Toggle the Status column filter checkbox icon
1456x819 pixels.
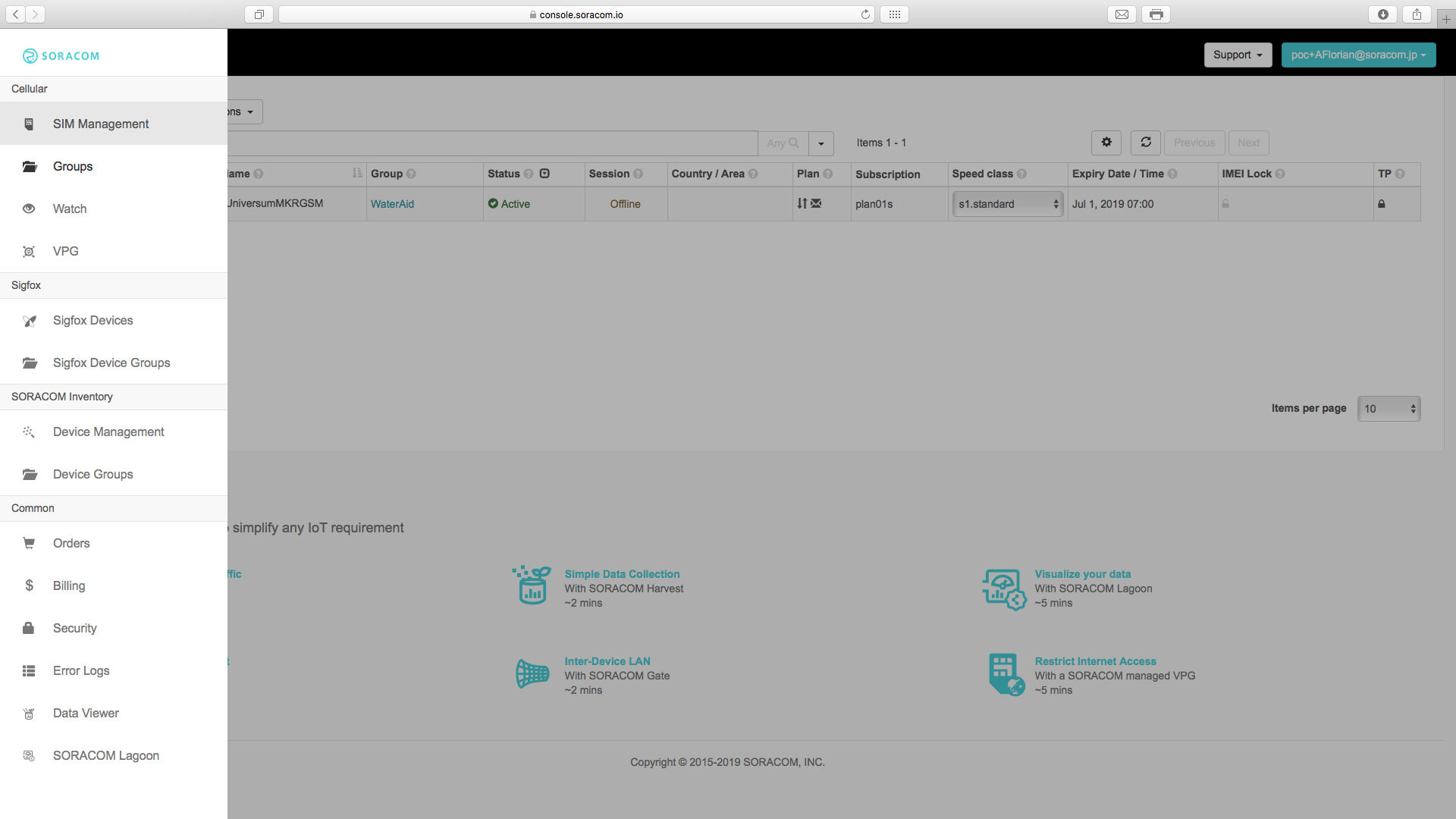(544, 174)
